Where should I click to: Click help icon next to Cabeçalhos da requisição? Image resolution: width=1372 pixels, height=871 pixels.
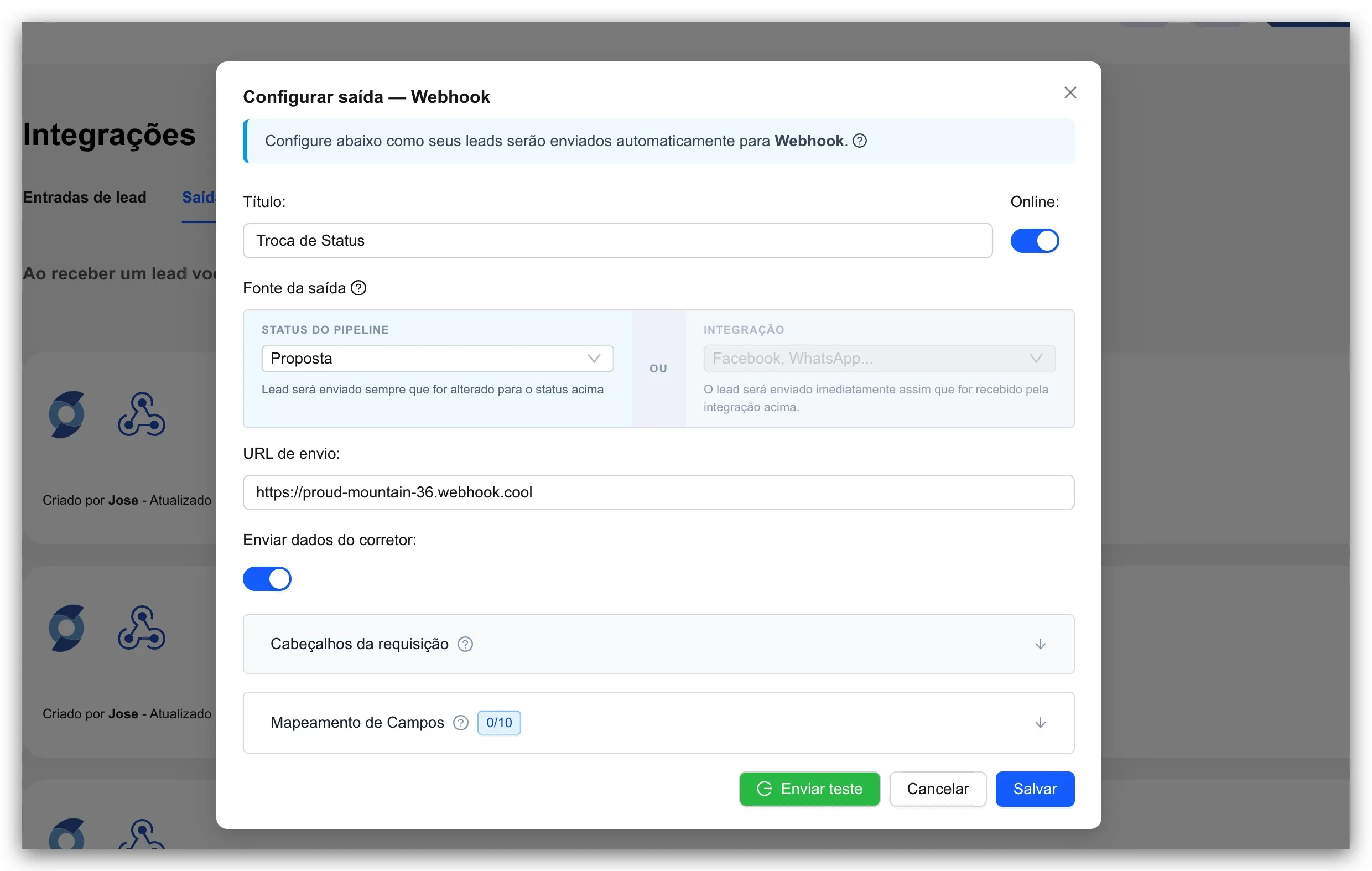(465, 644)
